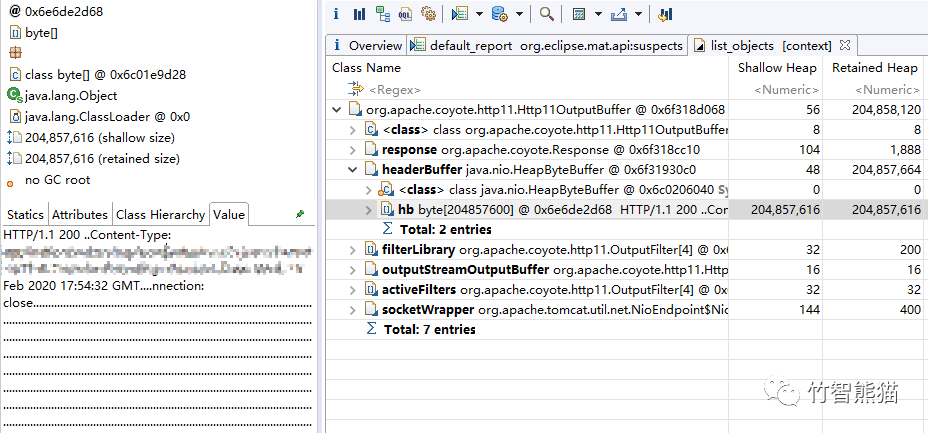Click the <Numeric> filter under Retained Heap
The height and width of the screenshot is (433, 928).
tap(887, 90)
